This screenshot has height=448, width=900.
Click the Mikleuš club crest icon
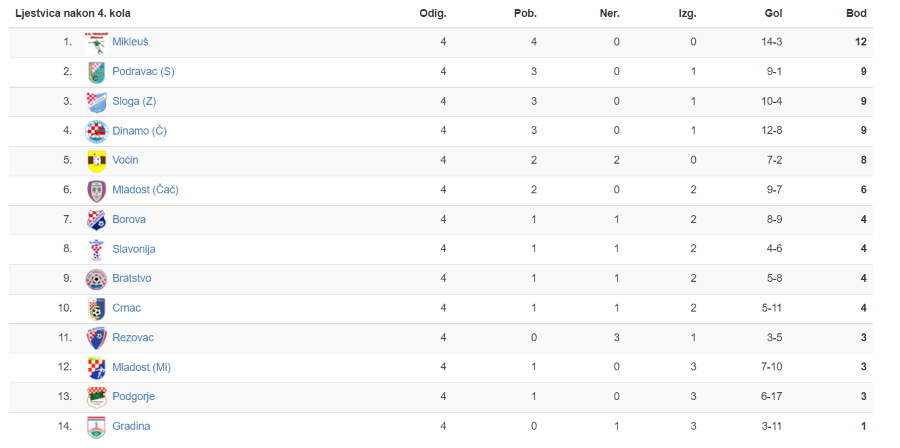[x=96, y=43]
